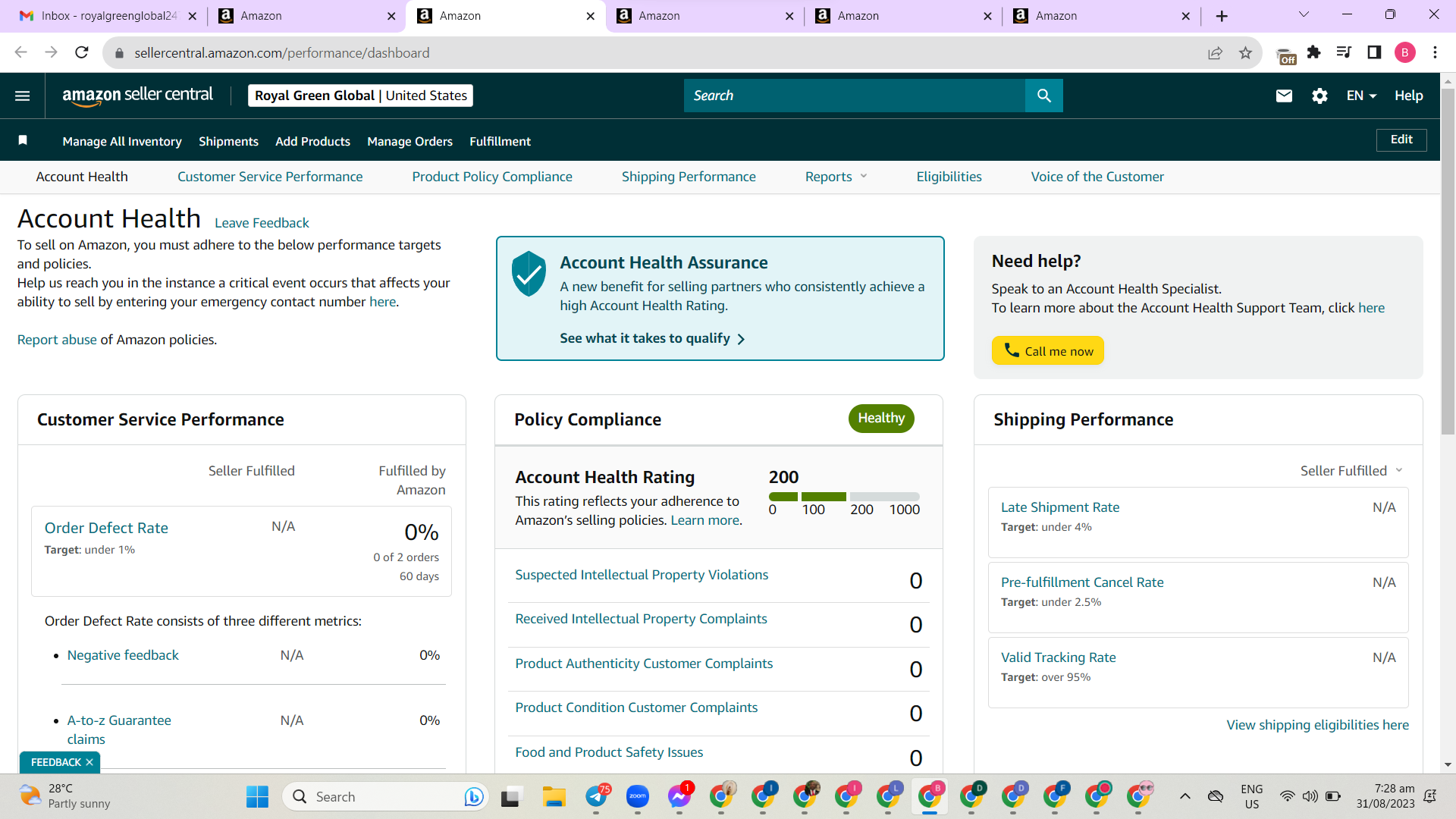Click the Edit button in navigation bar

(1401, 140)
